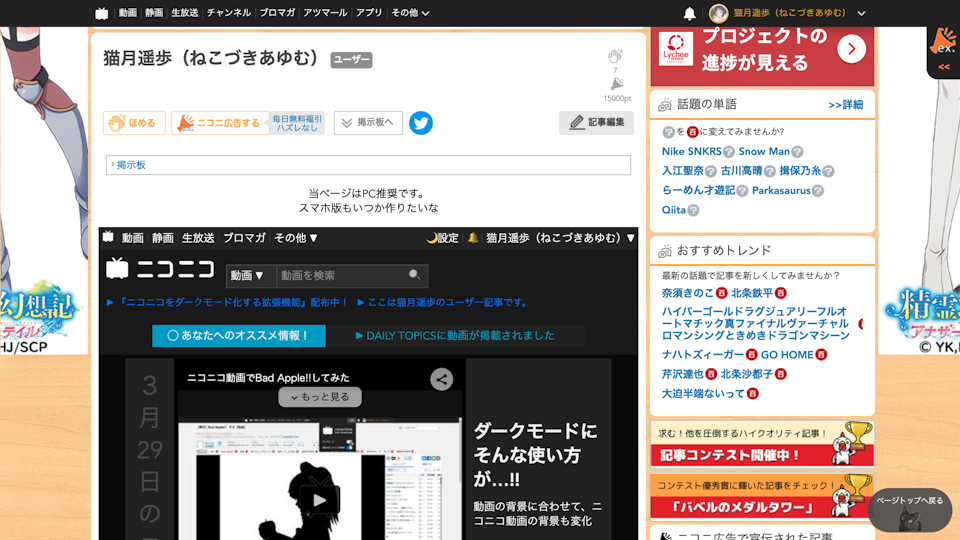Click the ニコニ広告する button
960x540 pixels.
click(220, 123)
